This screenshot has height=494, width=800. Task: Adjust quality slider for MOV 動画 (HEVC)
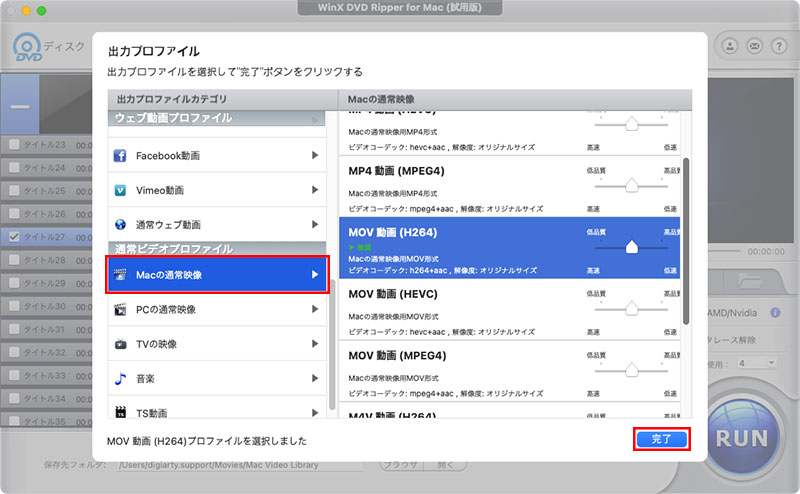coord(632,309)
